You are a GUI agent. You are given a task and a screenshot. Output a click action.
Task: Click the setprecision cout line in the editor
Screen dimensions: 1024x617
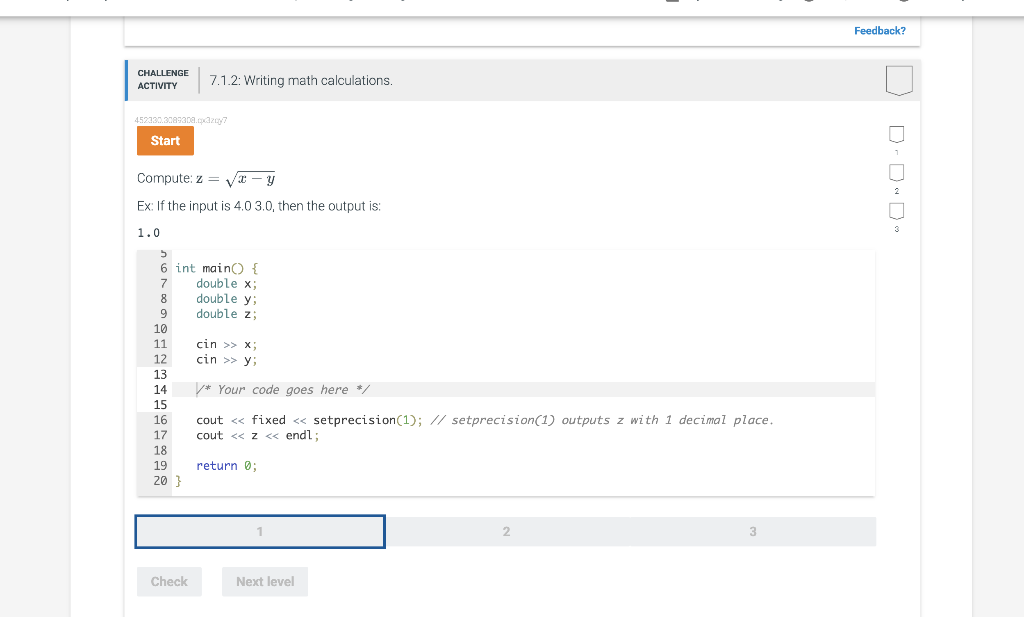click(300, 419)
